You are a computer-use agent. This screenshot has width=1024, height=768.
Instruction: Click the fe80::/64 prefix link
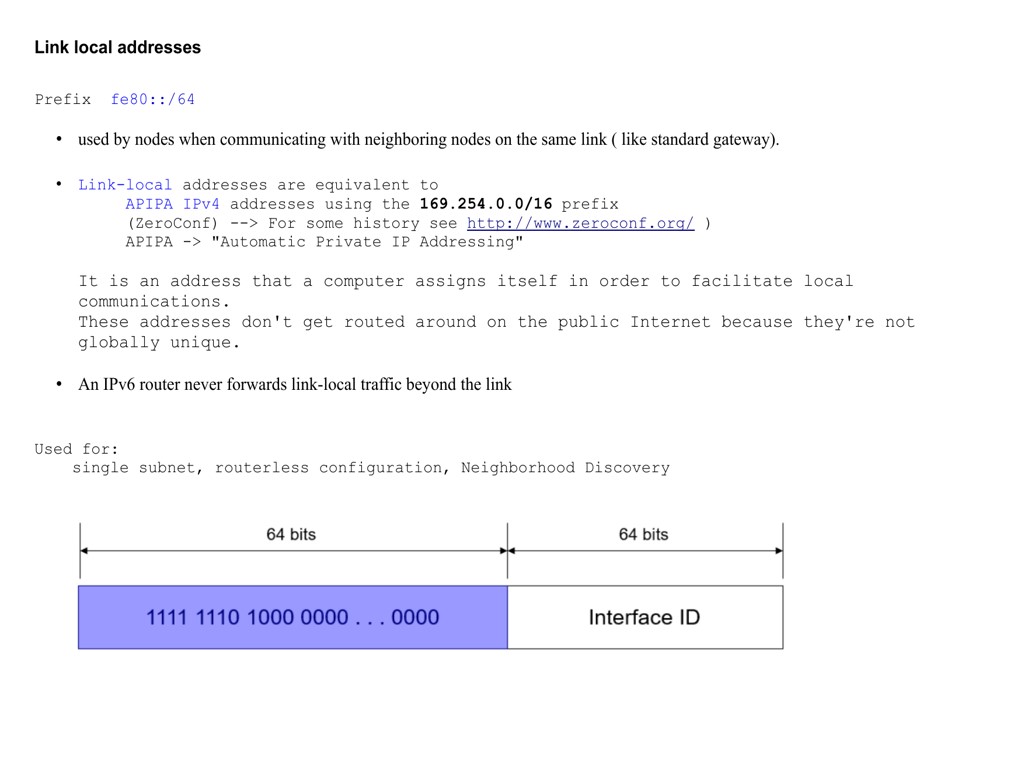(x=153, y=99)
